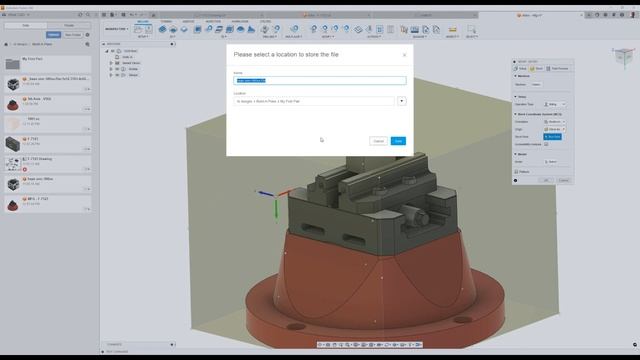Viewport: 640px width, 360px height.
Task: Select the Units tree item in browser
Action: (x=127, y=57)
